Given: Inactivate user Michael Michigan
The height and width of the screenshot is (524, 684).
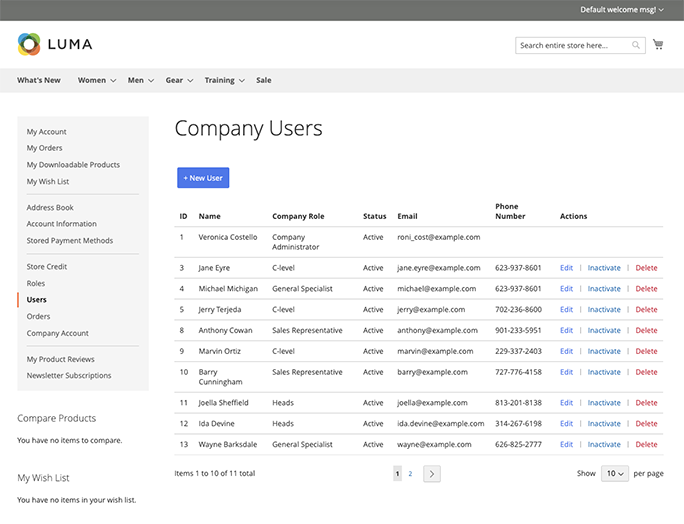Looking at the screenshot, I should coord(604,289).
